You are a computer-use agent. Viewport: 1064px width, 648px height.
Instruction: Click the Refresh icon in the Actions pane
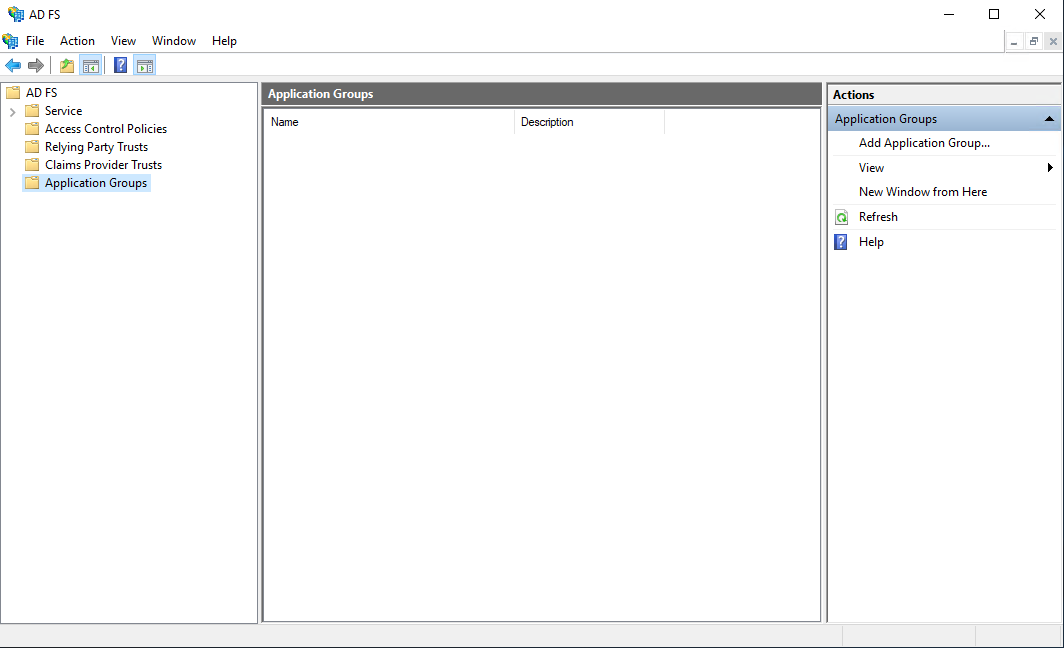841,217
